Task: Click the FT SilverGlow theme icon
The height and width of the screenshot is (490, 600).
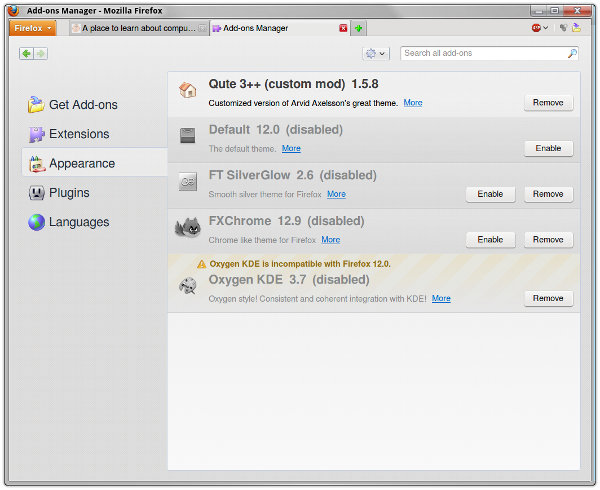Action: click(188, 182)
